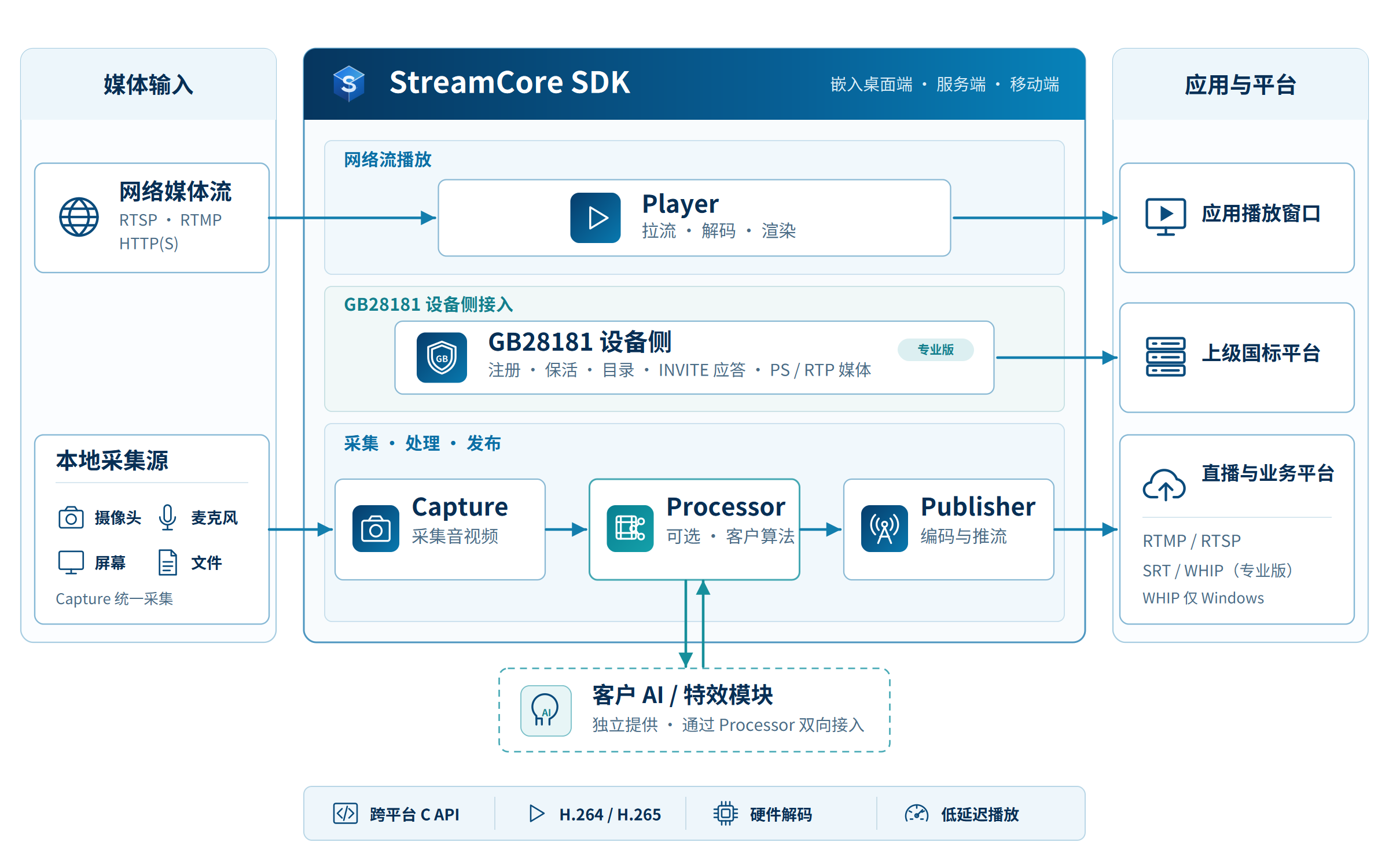
Task: Click the 采集音视频 description
Action: [455, 536]
